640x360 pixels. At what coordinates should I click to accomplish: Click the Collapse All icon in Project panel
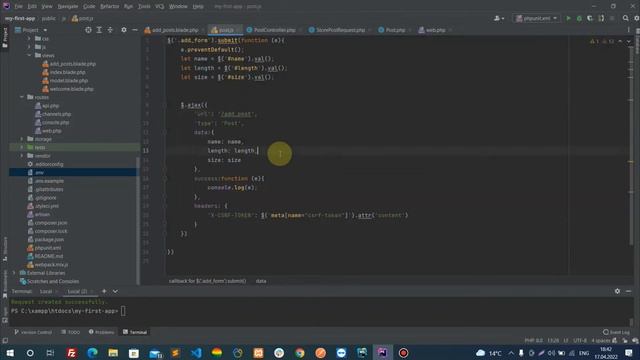coord(110,30)
